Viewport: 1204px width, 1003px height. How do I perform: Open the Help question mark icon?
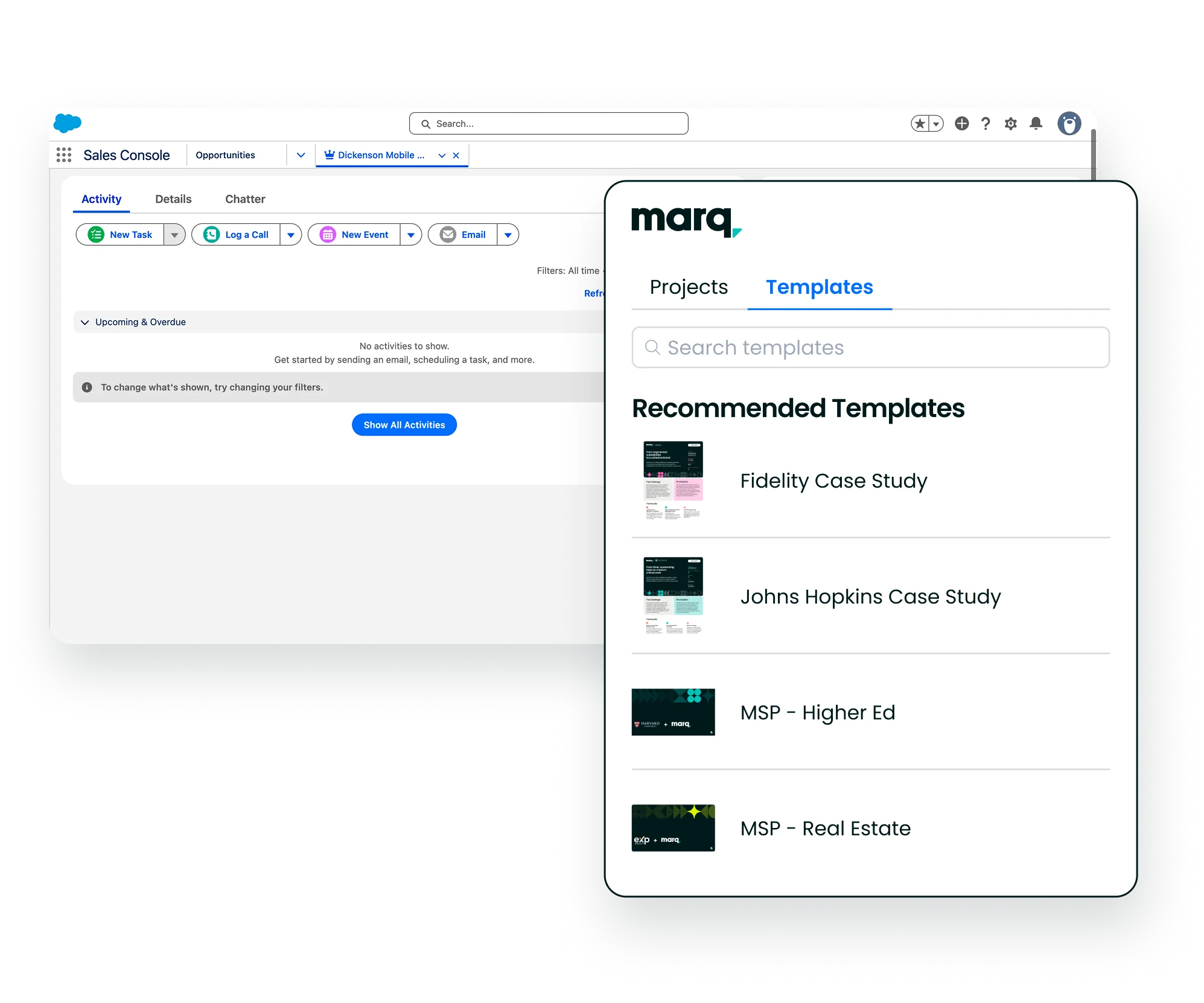(986, 124)
